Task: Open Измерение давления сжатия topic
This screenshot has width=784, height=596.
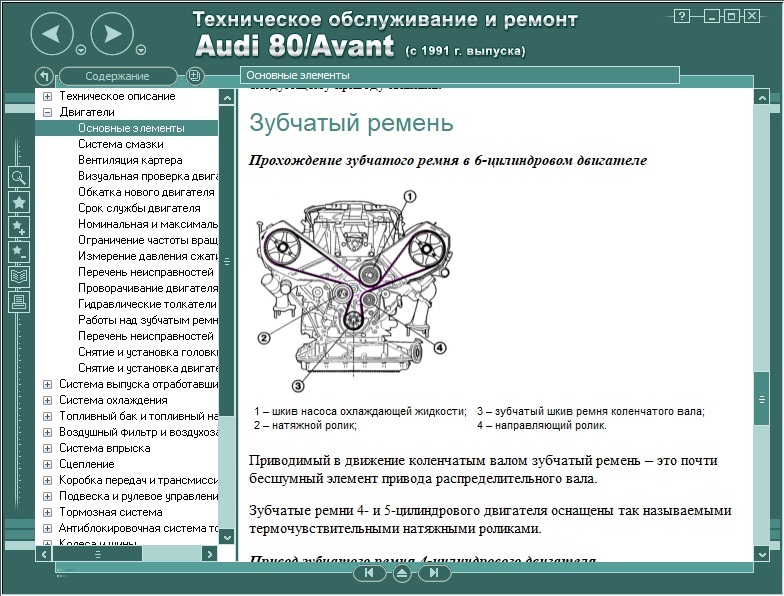Action: (x=148, y=256)
